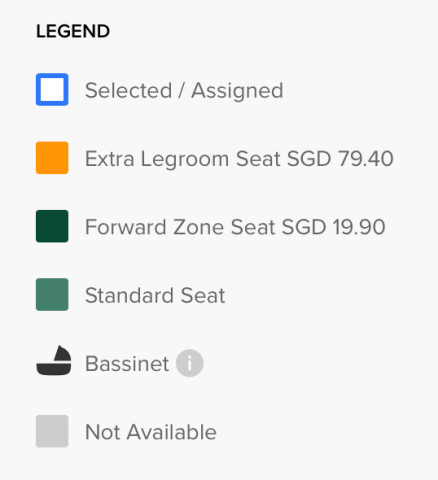Viewport: 438px width, 480px height.
Task: Click the Bassinet info icon
Action: click(x=190, y=363)
